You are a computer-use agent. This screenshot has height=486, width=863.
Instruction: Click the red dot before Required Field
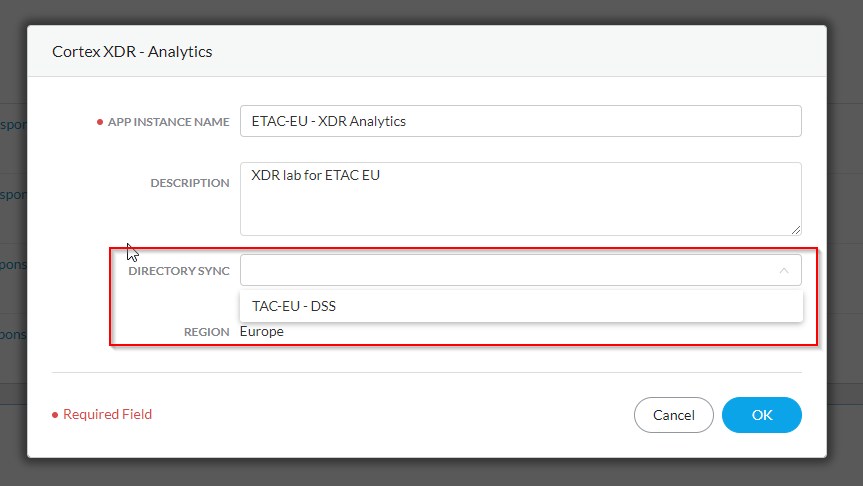click(x=55, y=415)
